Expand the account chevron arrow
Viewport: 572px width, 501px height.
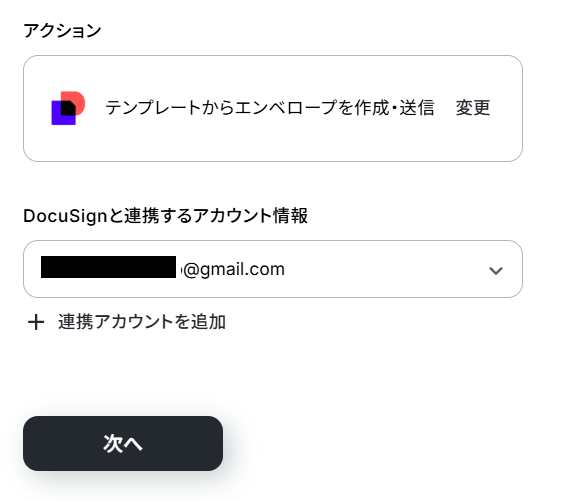click(496, 271)
